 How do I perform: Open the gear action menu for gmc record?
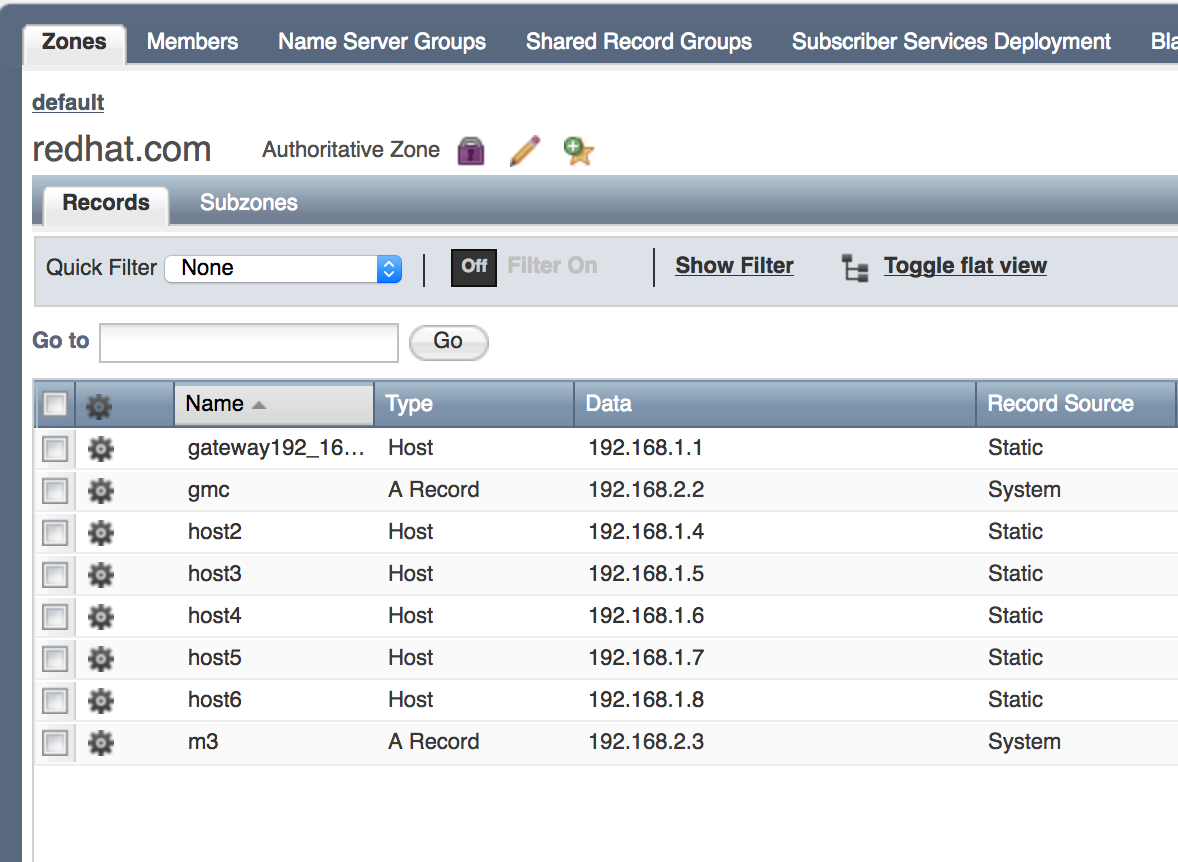(x=99, y=491)
